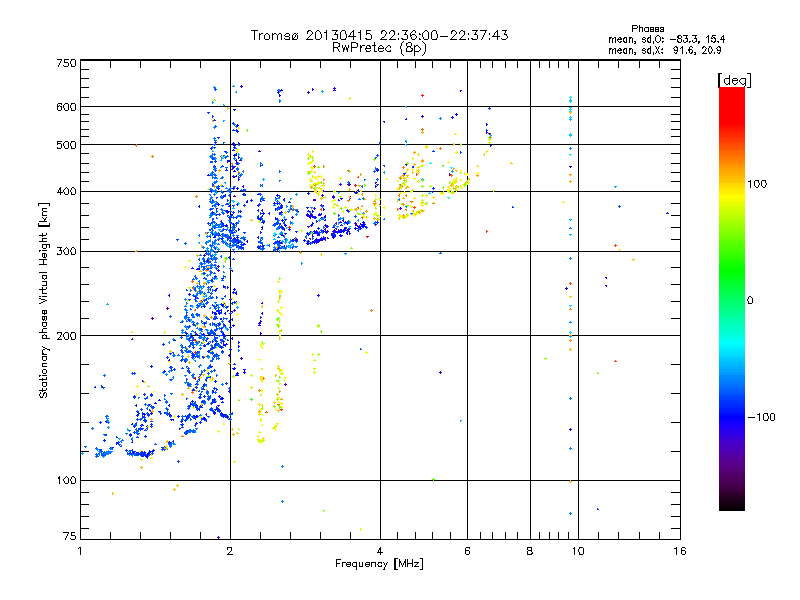The image size is (800, 600).
Task: Click the y-axis tick label '100'
Action: pos(66,481)
